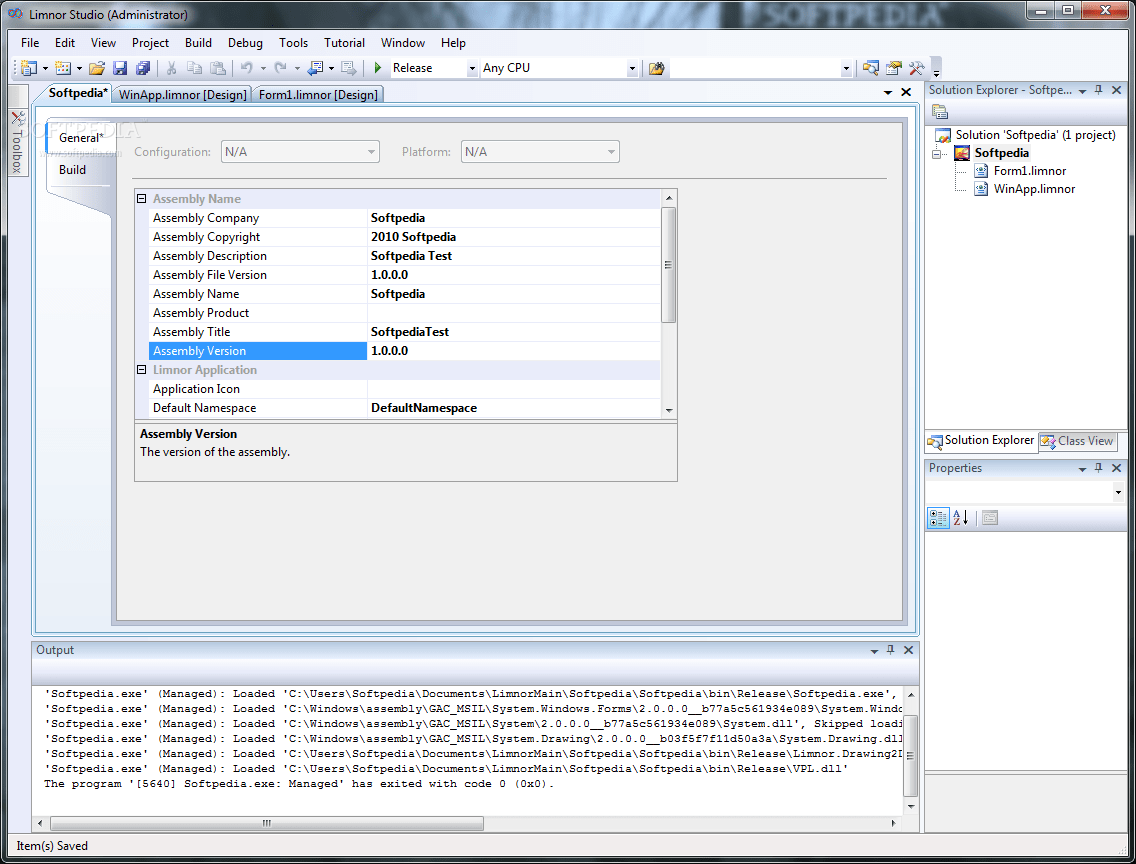Screen dimensions: 1136x864
Task: Pin the Output panel
Action: (891, 650)
